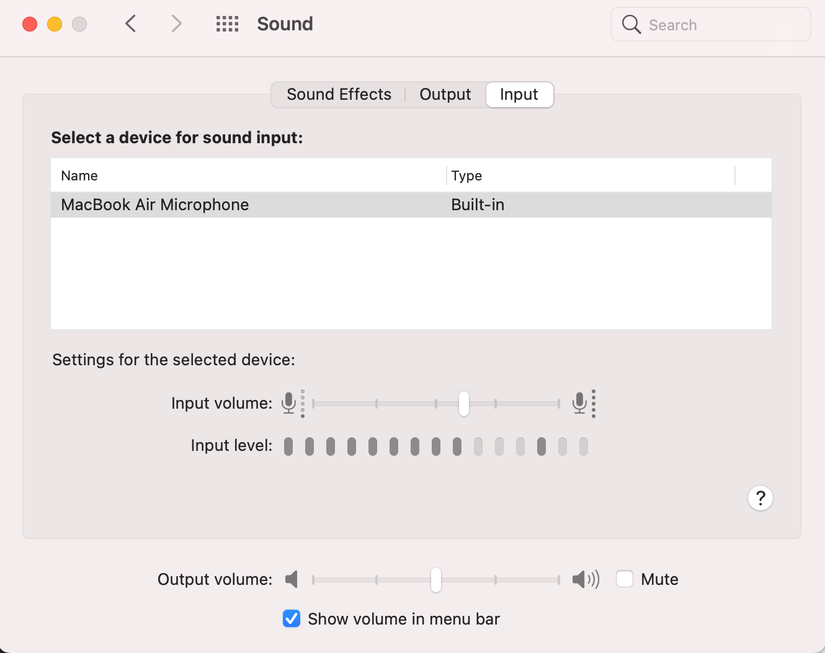Enable the Mute checkbox for output
Viewport: 825px width, 653px height.
[624, 579]
